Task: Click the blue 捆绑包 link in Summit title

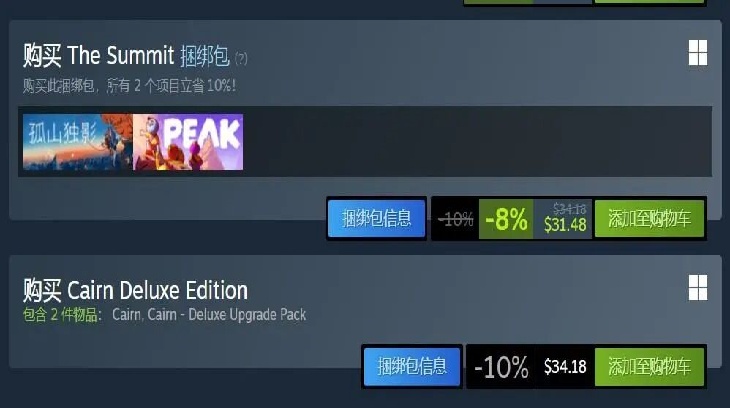Action: click(x=205, y=56)
